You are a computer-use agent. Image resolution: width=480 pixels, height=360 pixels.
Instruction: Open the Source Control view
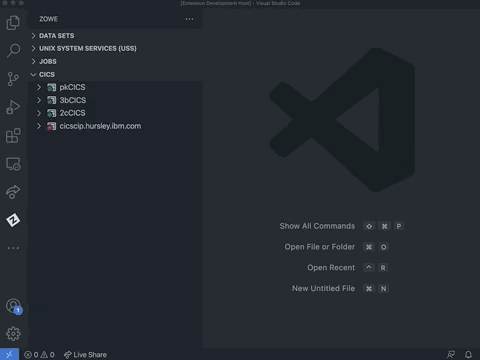[x=13, y=79]
